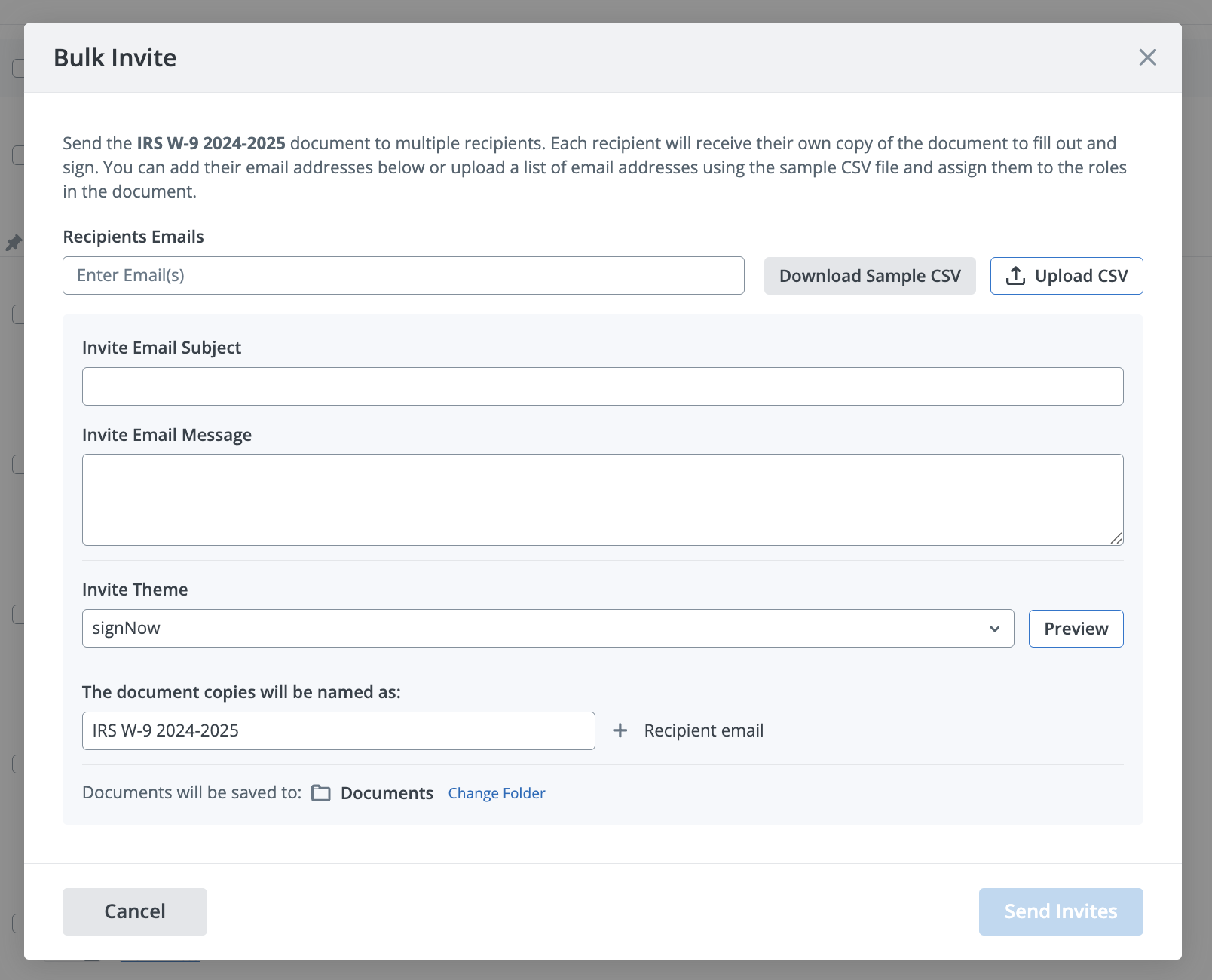
Task: Click the Recipients Emails heading label
Action: (133, 237)
